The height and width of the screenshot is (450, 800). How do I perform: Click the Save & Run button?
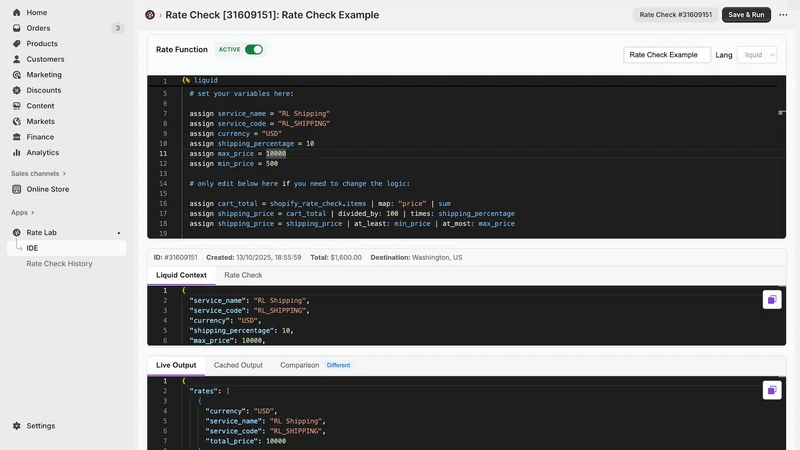click(746, 15)
